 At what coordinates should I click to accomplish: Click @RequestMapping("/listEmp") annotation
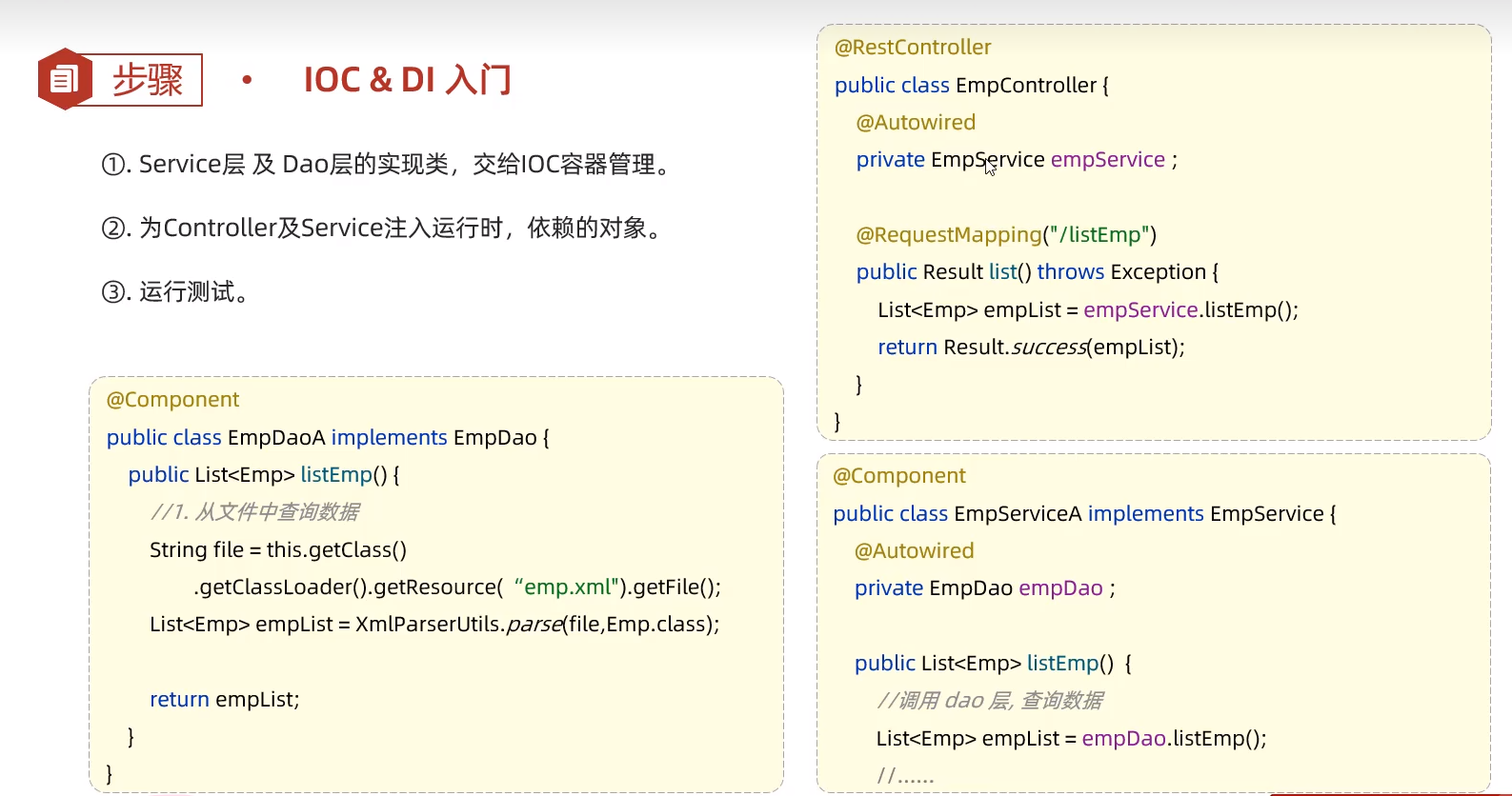pyautogui.click(x=1006, y=235)
